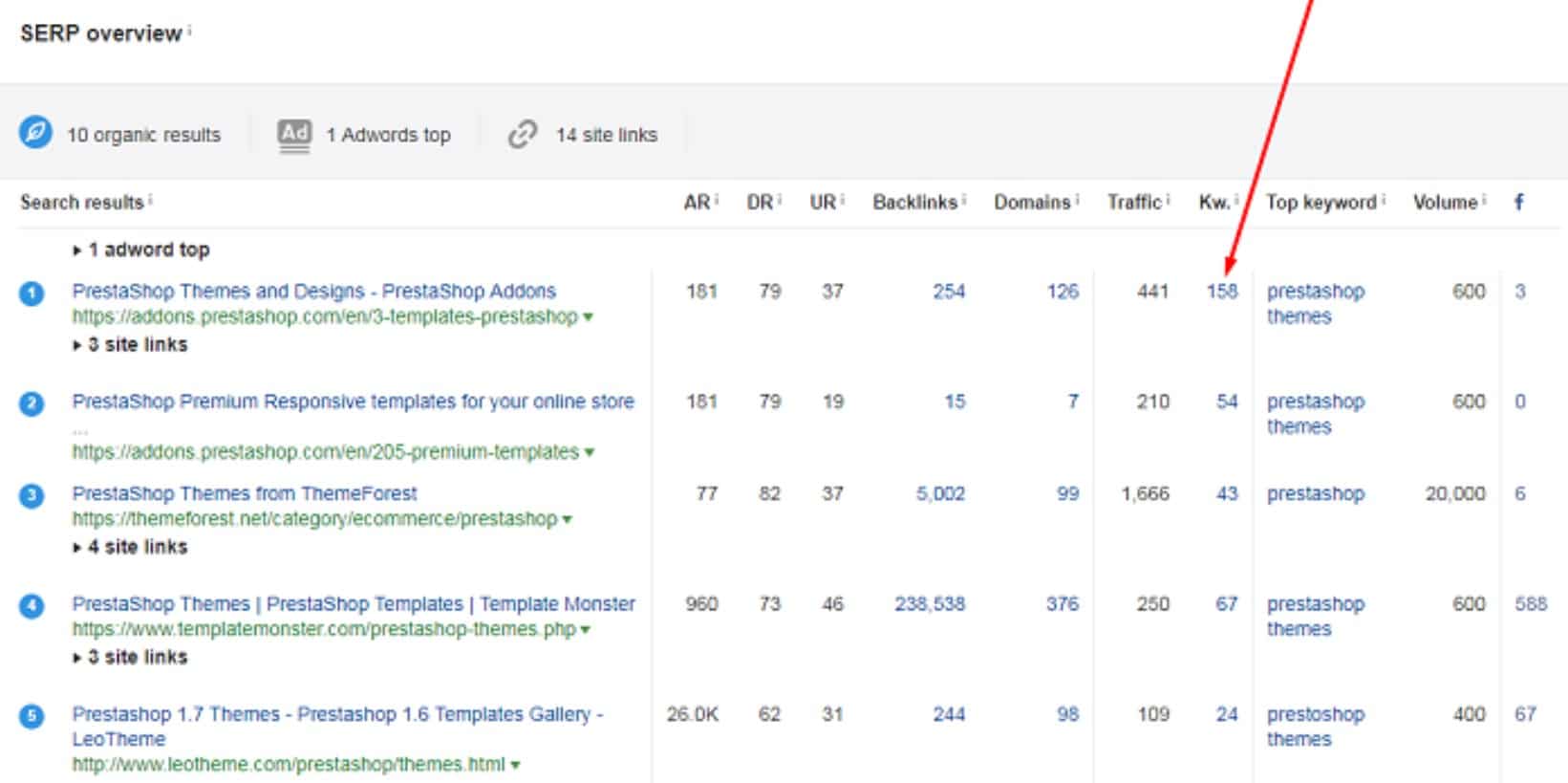Click the 14 site links label

[x=607, y=135]
